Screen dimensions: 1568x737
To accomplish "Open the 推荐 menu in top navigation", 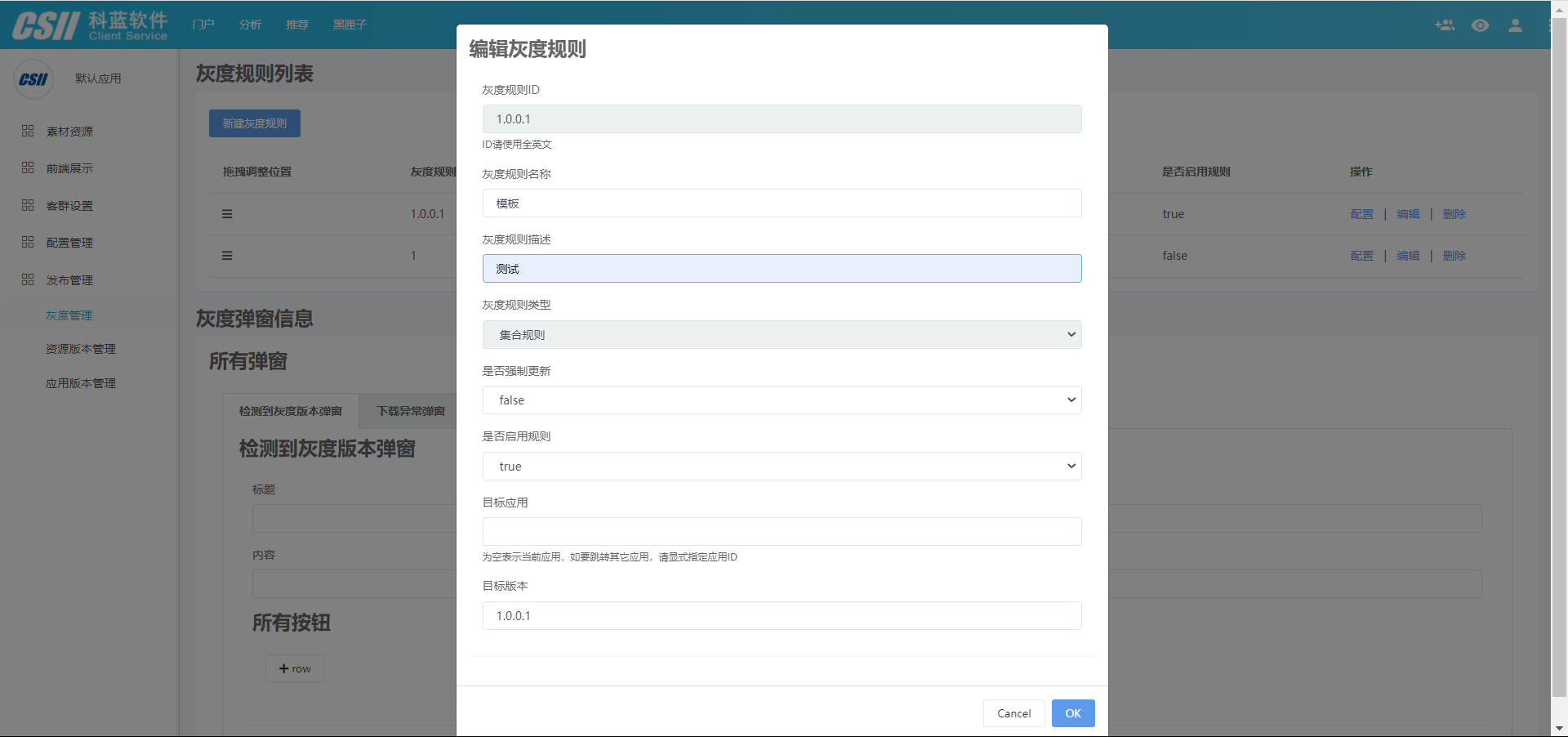I will point(297,25).
